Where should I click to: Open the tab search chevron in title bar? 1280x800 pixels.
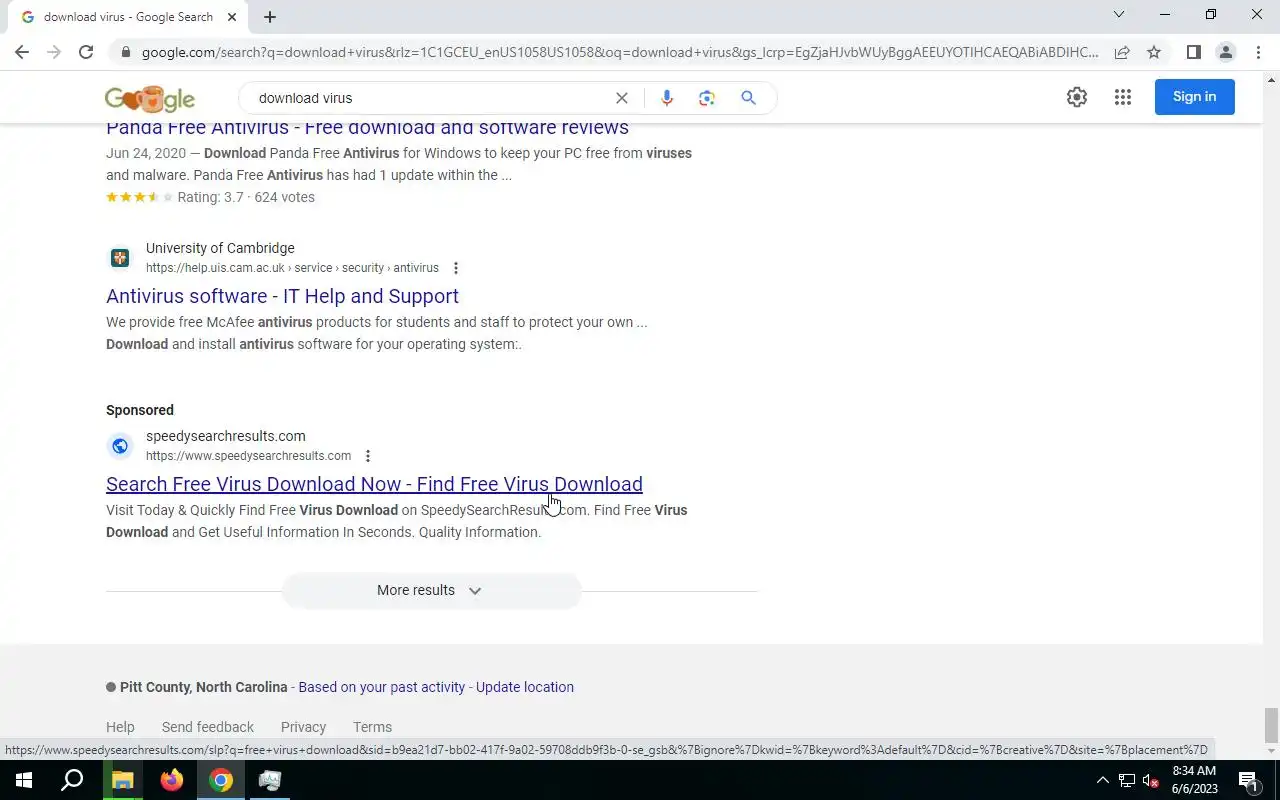(x=1119, y=14)
